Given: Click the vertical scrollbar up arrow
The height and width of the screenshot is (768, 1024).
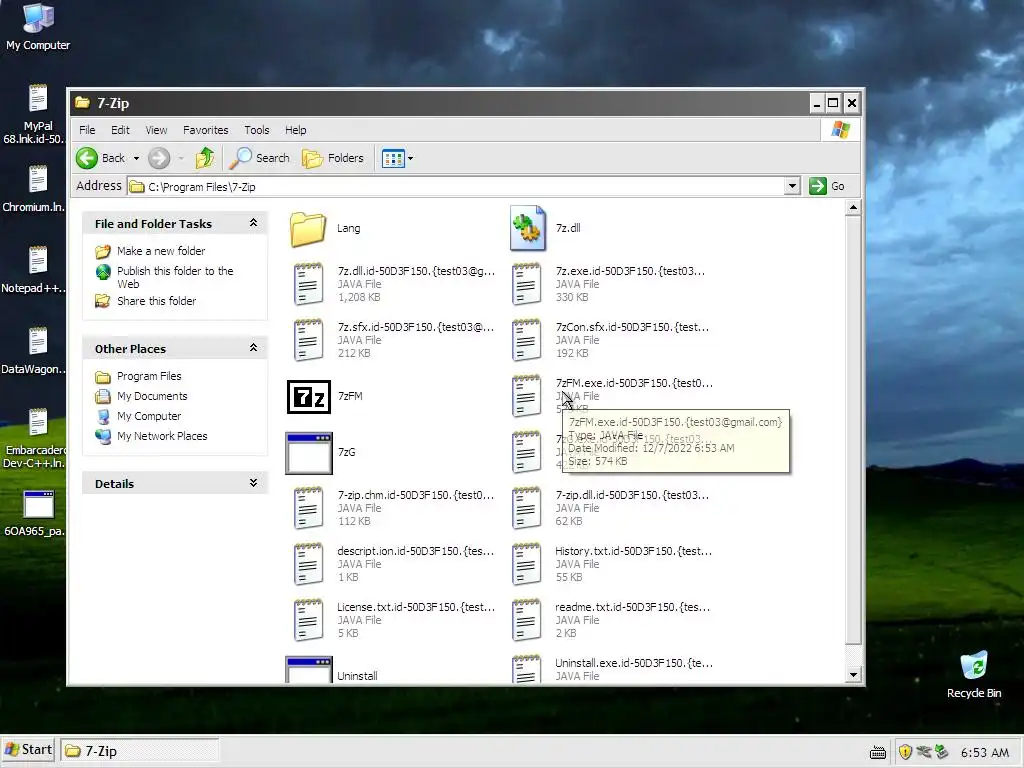Looking at the screenshot, I should coord(853,208).
